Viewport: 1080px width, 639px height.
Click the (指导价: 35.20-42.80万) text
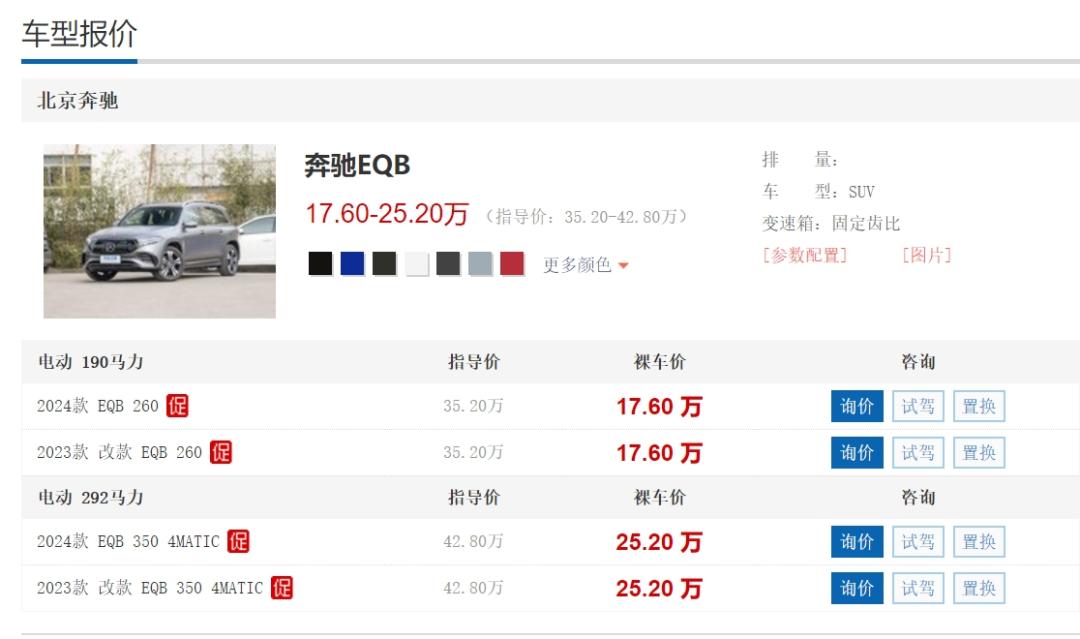pos(586,217)
